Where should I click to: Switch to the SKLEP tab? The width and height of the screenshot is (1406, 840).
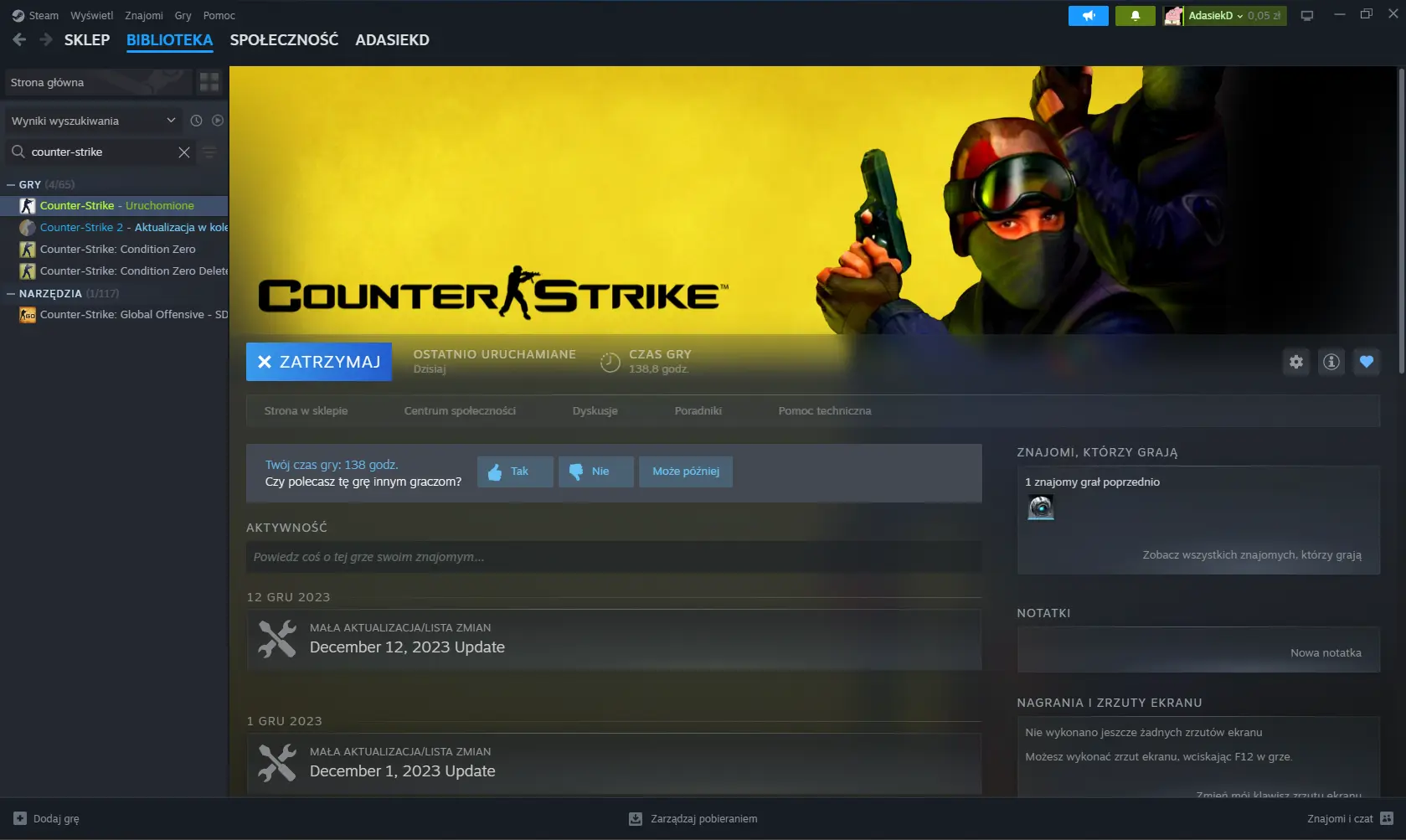pyautogui.click(x=87, y=40)
